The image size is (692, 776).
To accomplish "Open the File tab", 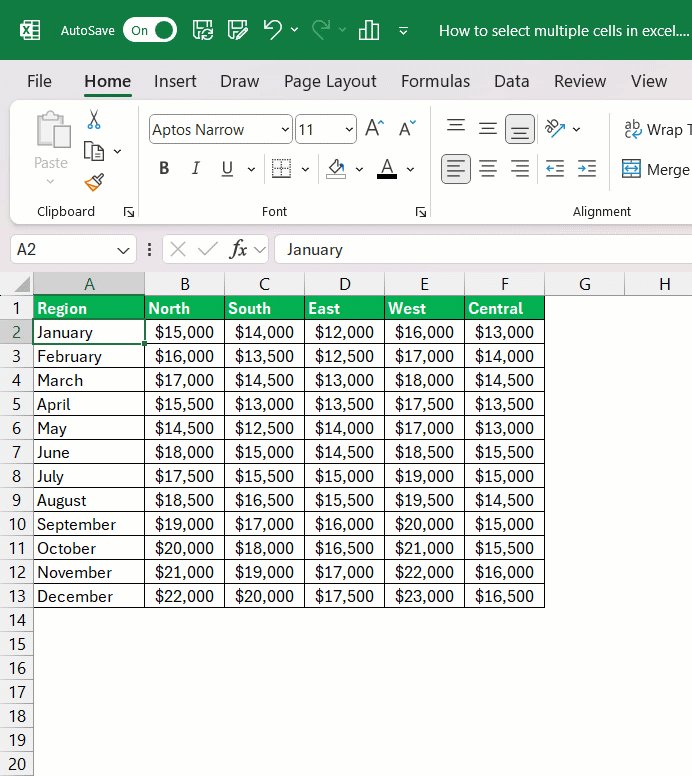I will 39,81.
